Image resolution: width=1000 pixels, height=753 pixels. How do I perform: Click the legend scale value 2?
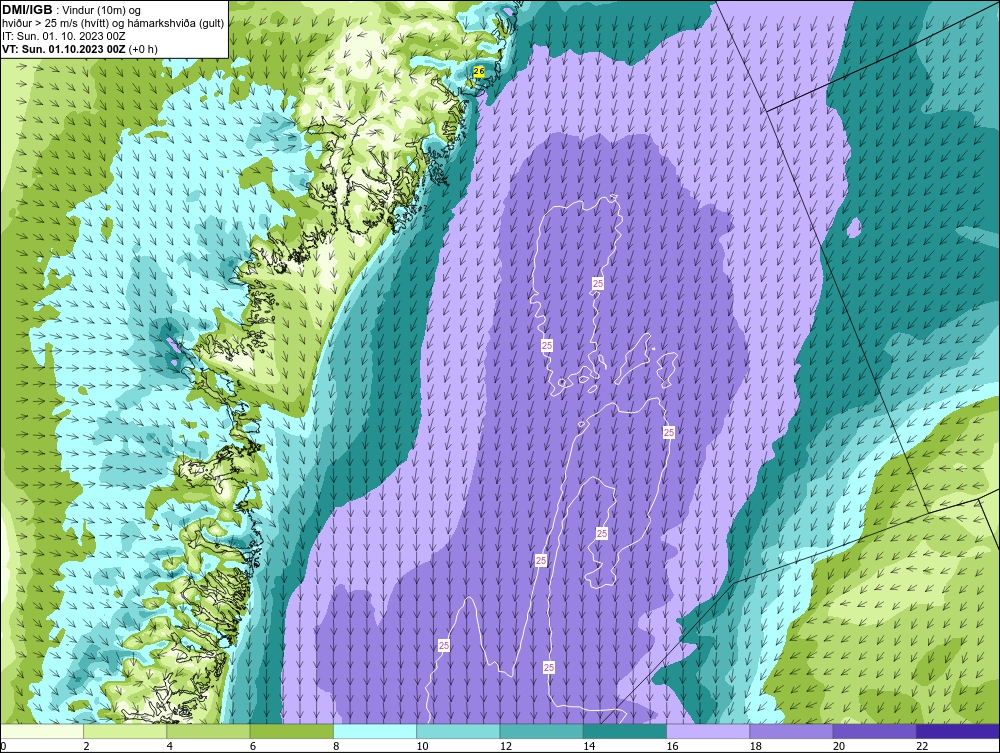(86, 746)
